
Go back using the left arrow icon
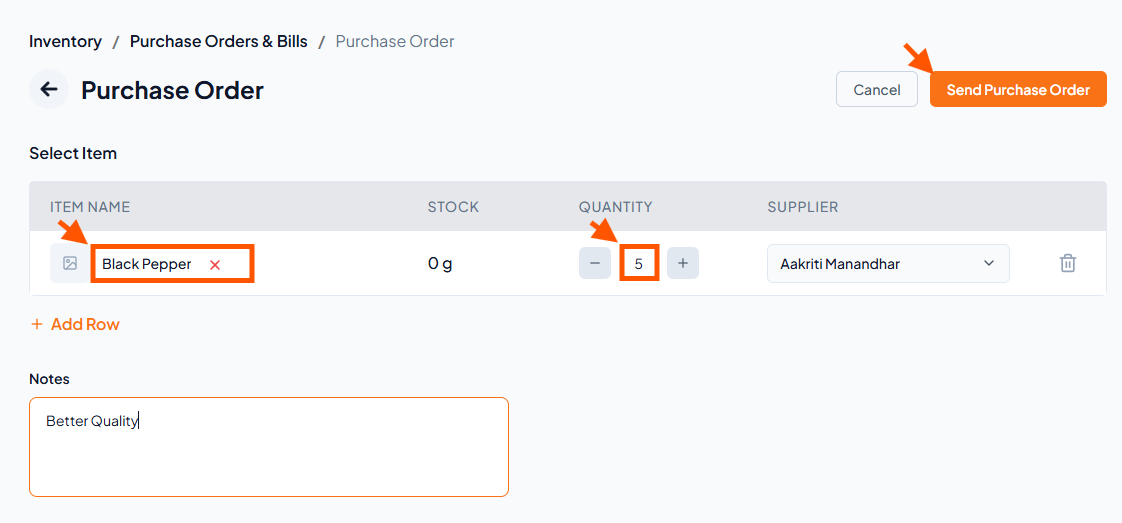[49, 89]
